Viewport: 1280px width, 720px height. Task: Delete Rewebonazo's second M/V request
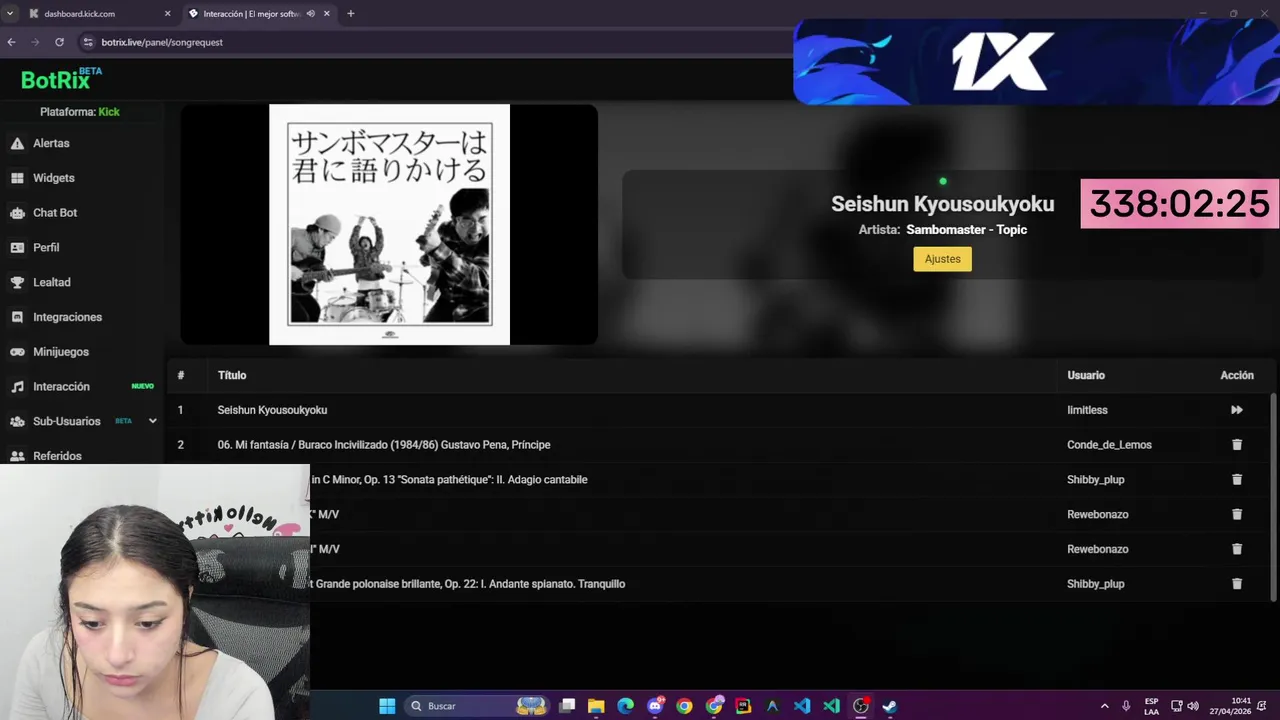(x=1236, y=549)
